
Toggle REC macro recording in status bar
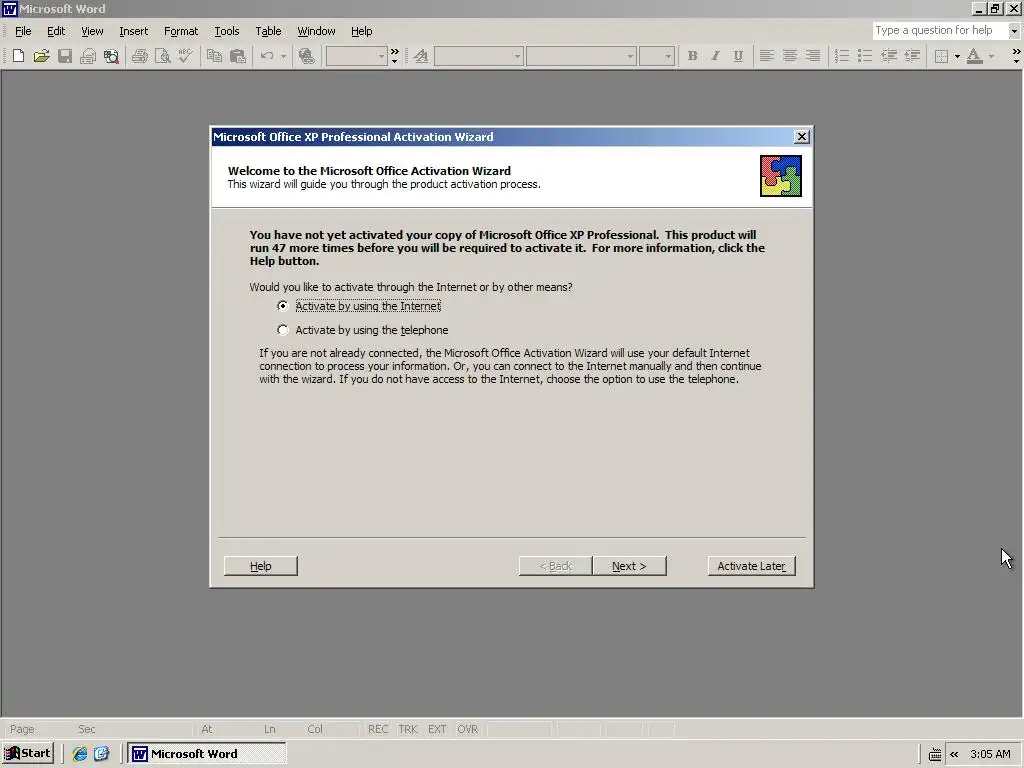377,729
